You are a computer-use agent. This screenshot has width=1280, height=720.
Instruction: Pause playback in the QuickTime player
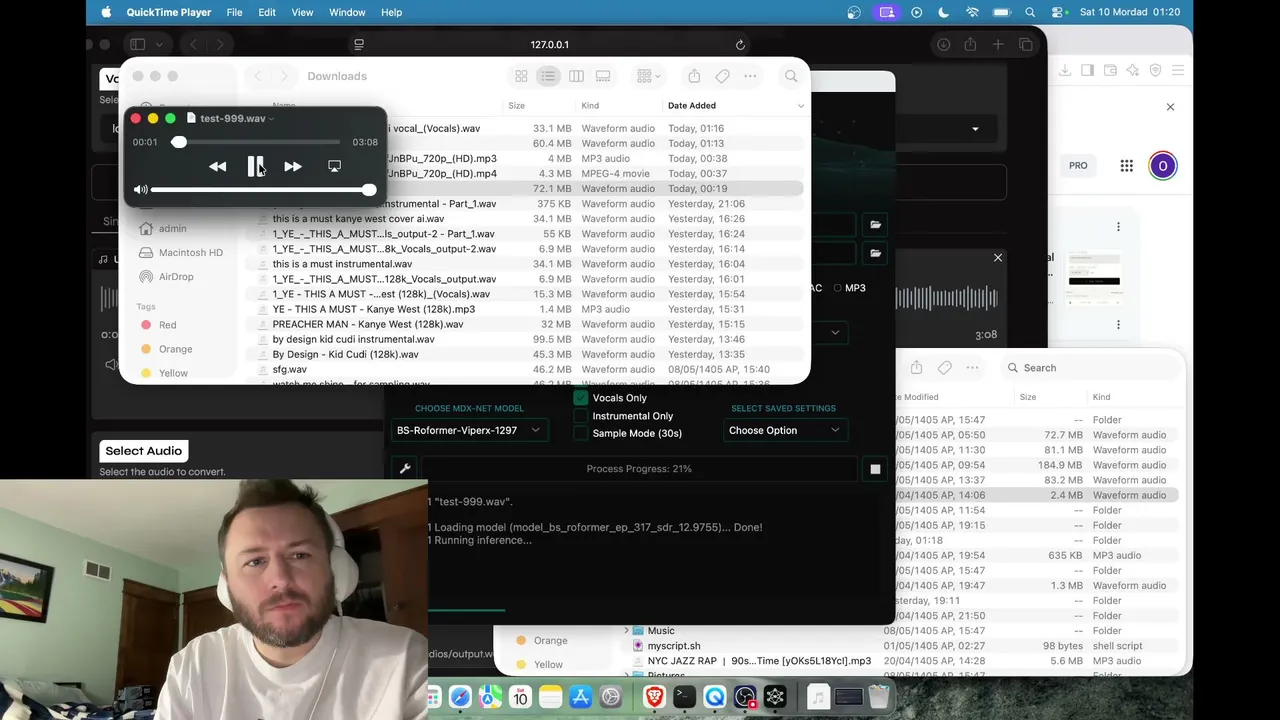tap(255, 166)
